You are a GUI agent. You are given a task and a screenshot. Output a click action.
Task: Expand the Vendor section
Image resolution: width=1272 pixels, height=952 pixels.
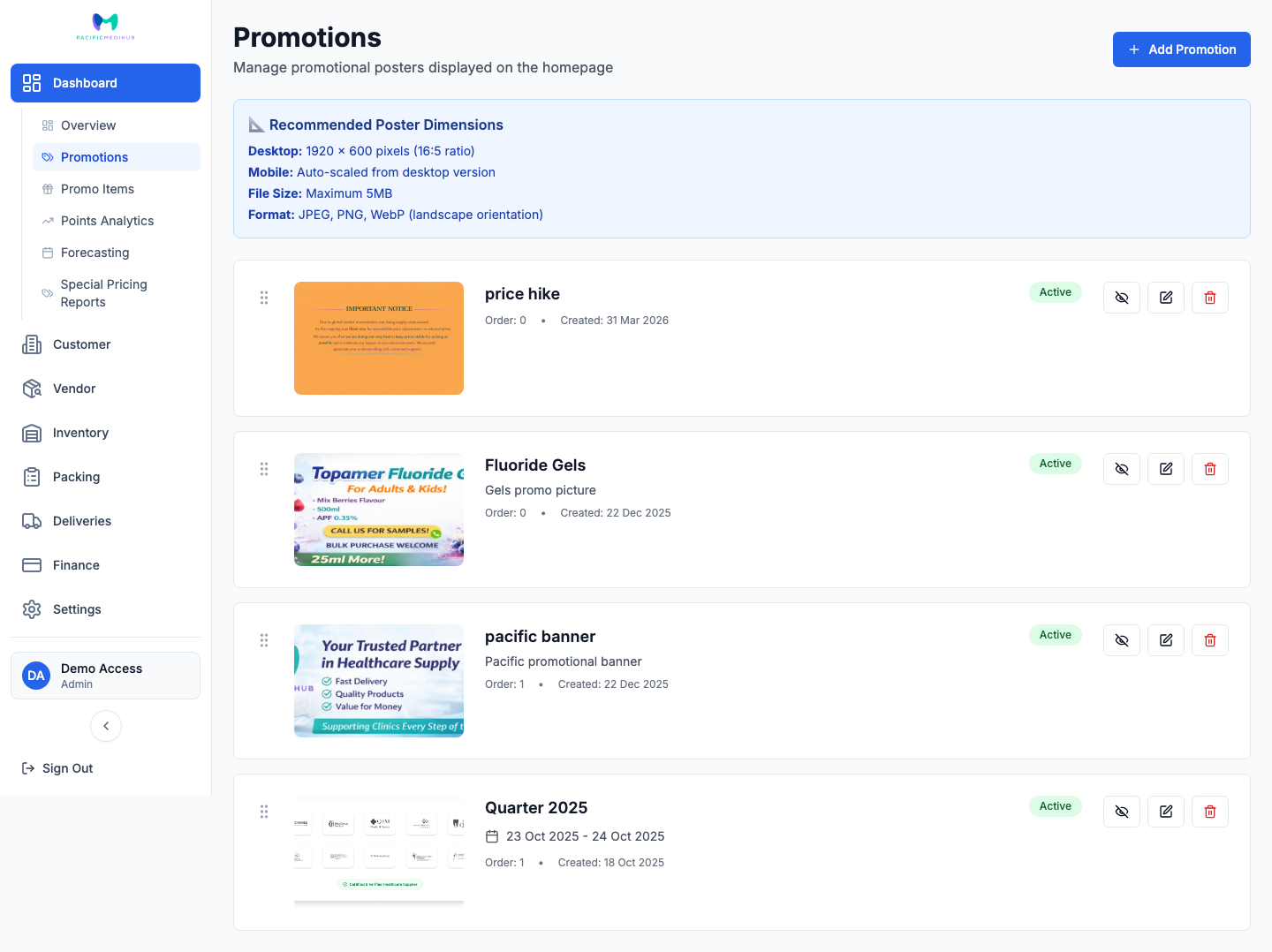click(105, 389)
